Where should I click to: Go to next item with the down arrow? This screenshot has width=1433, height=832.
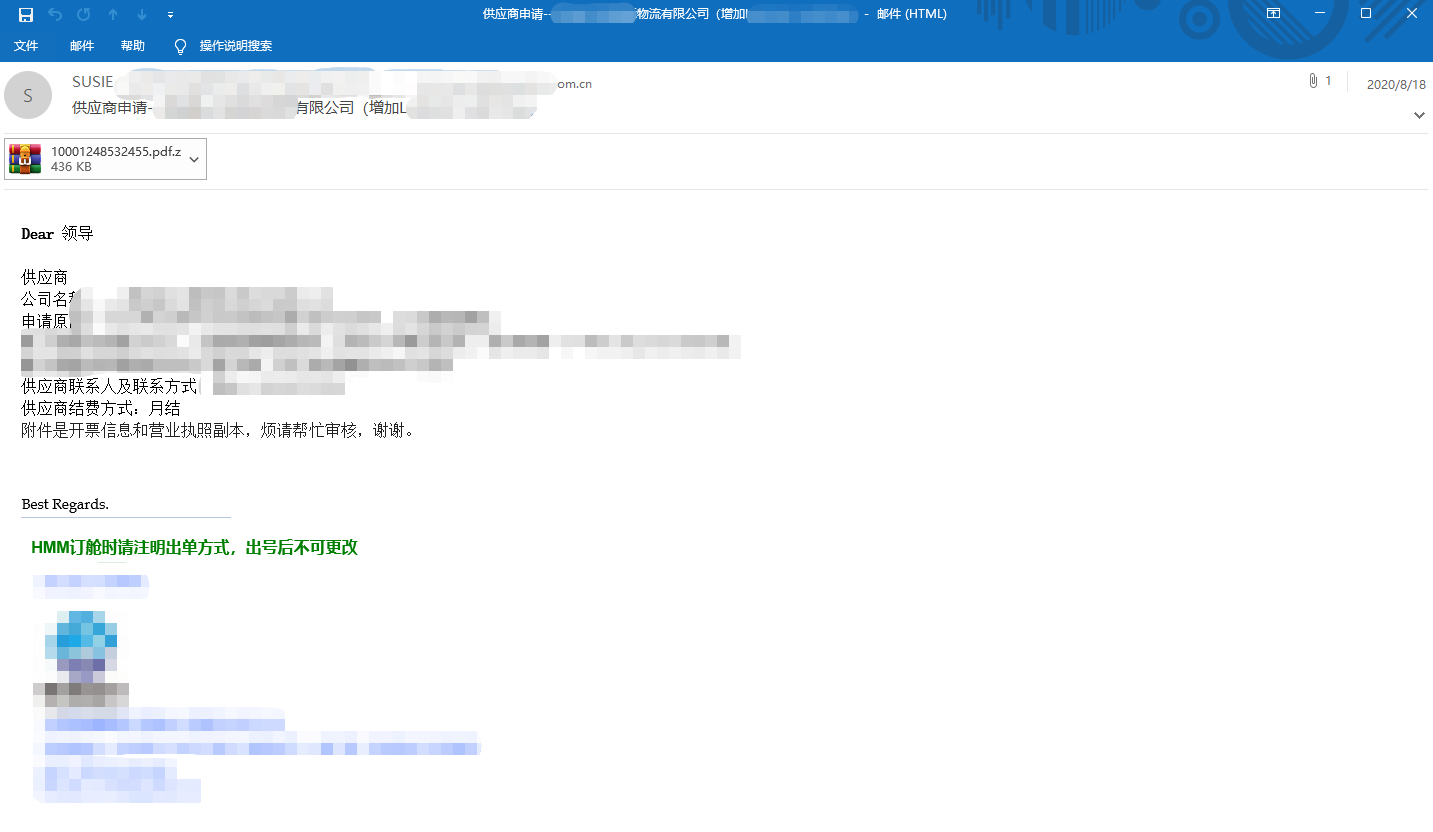click(x=142, y=14)
